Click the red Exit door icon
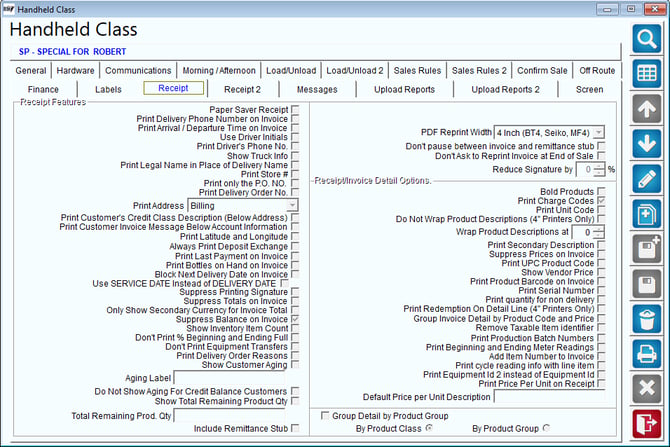The image size is (670, 447). (646, 424)
